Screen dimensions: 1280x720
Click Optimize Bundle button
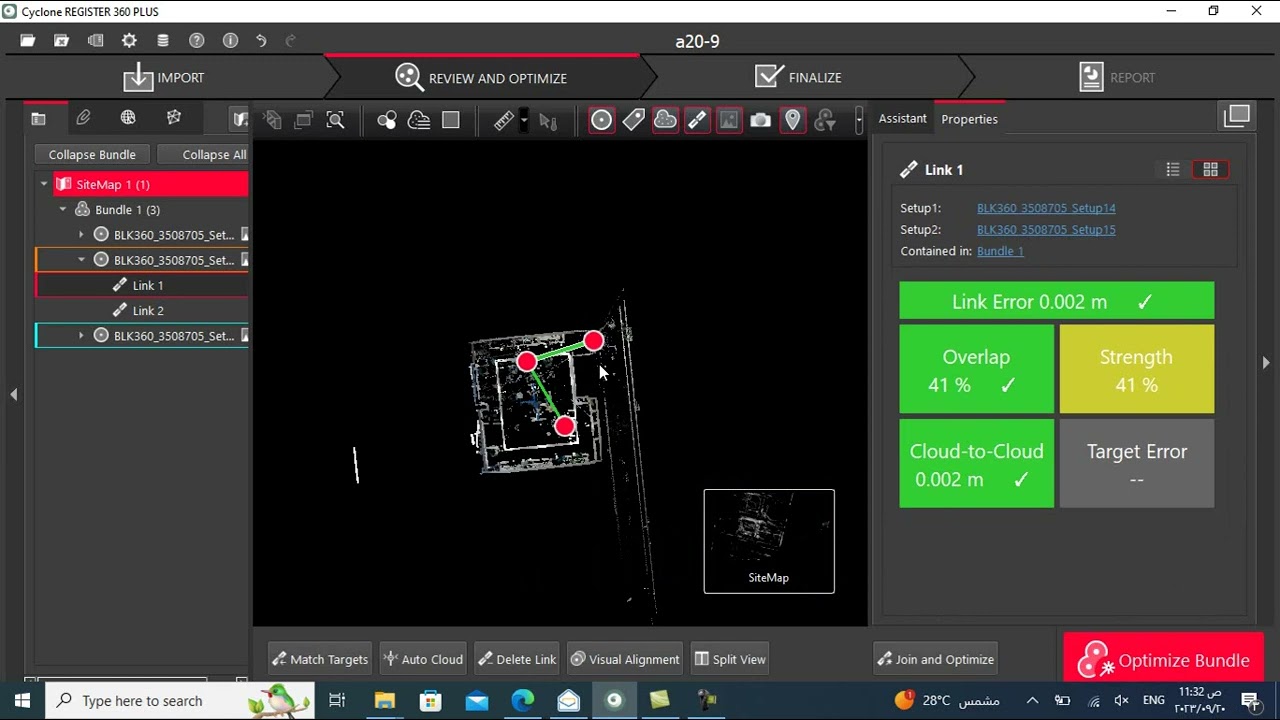point(1163,659)
